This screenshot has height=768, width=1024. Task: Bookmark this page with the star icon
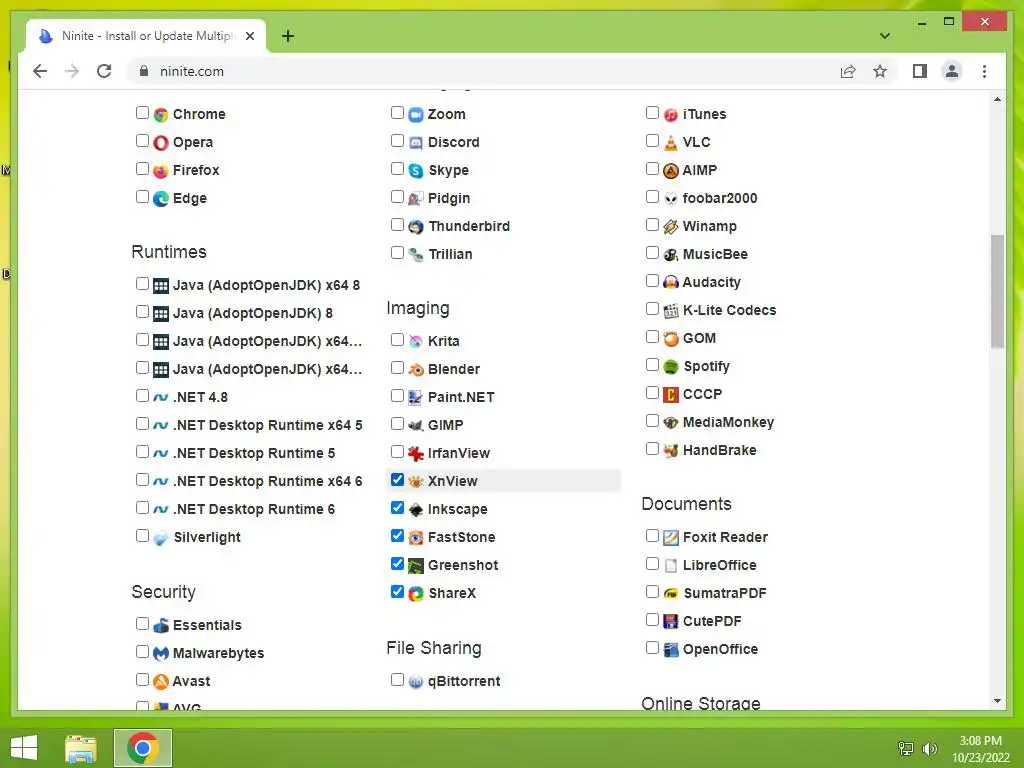click(880, 71)
